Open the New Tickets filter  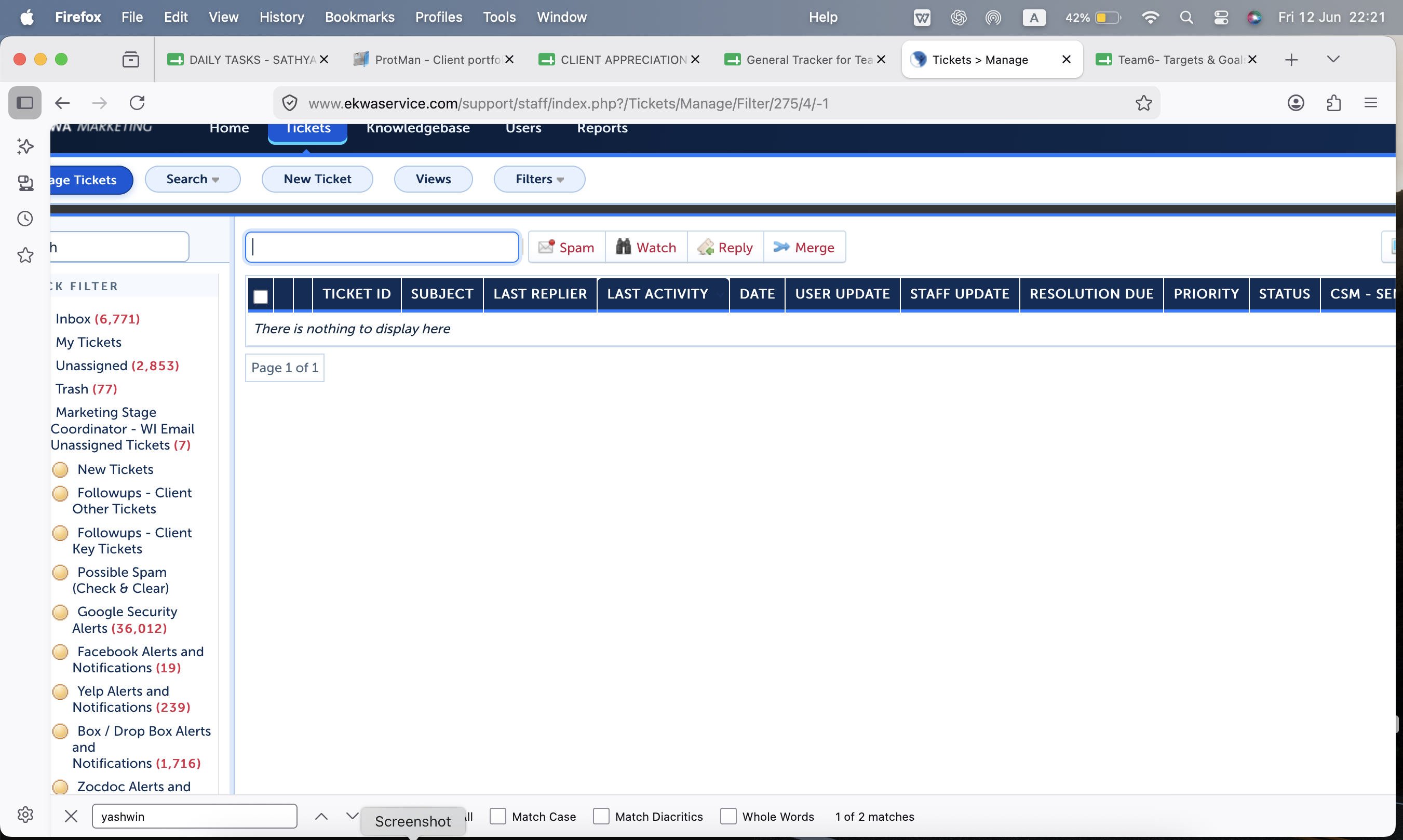pyautogui.click(x=115, y=469)
